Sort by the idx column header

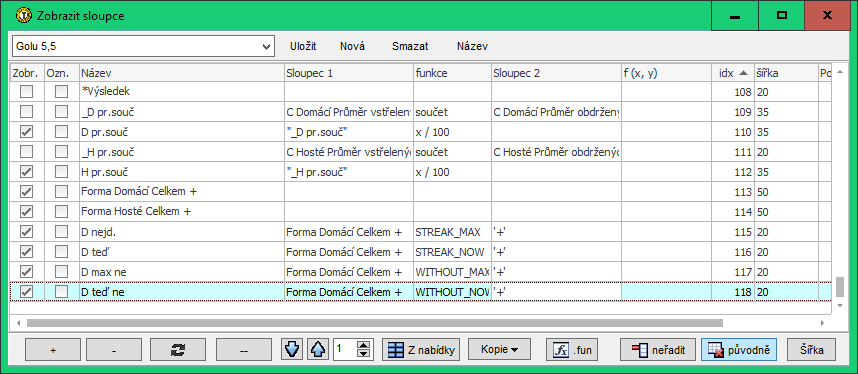click(x=733, y=72)
